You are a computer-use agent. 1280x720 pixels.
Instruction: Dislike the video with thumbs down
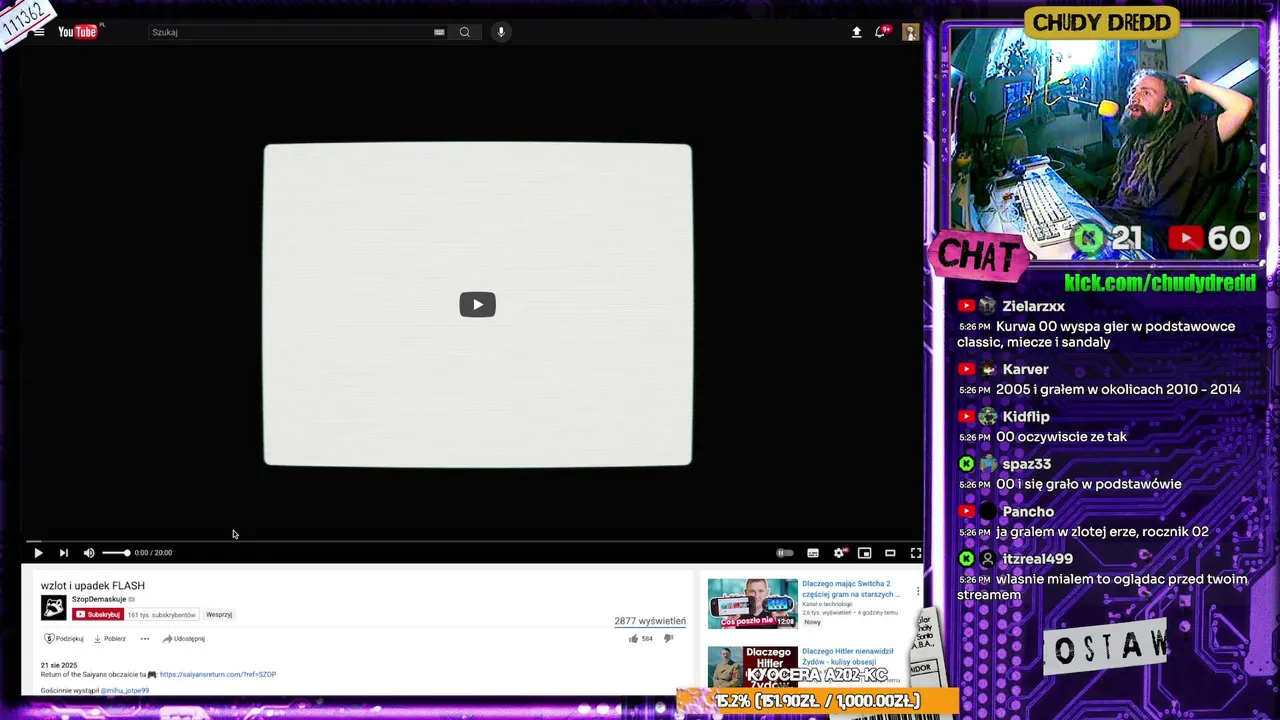(x=669, y=638)
